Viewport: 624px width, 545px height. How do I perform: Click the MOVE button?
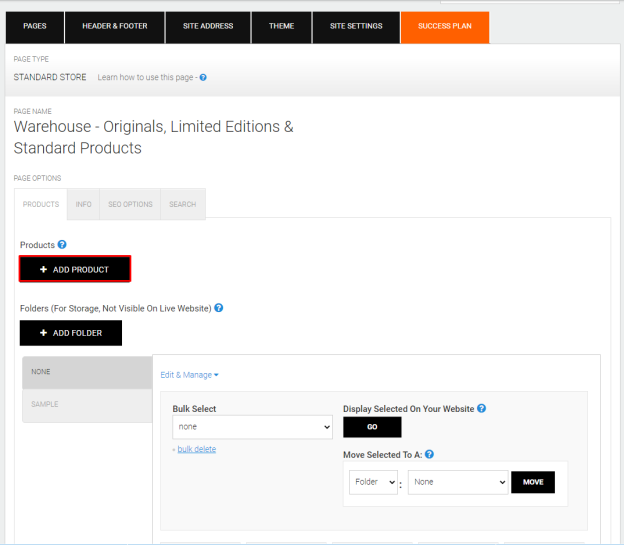tap(533, 482)
